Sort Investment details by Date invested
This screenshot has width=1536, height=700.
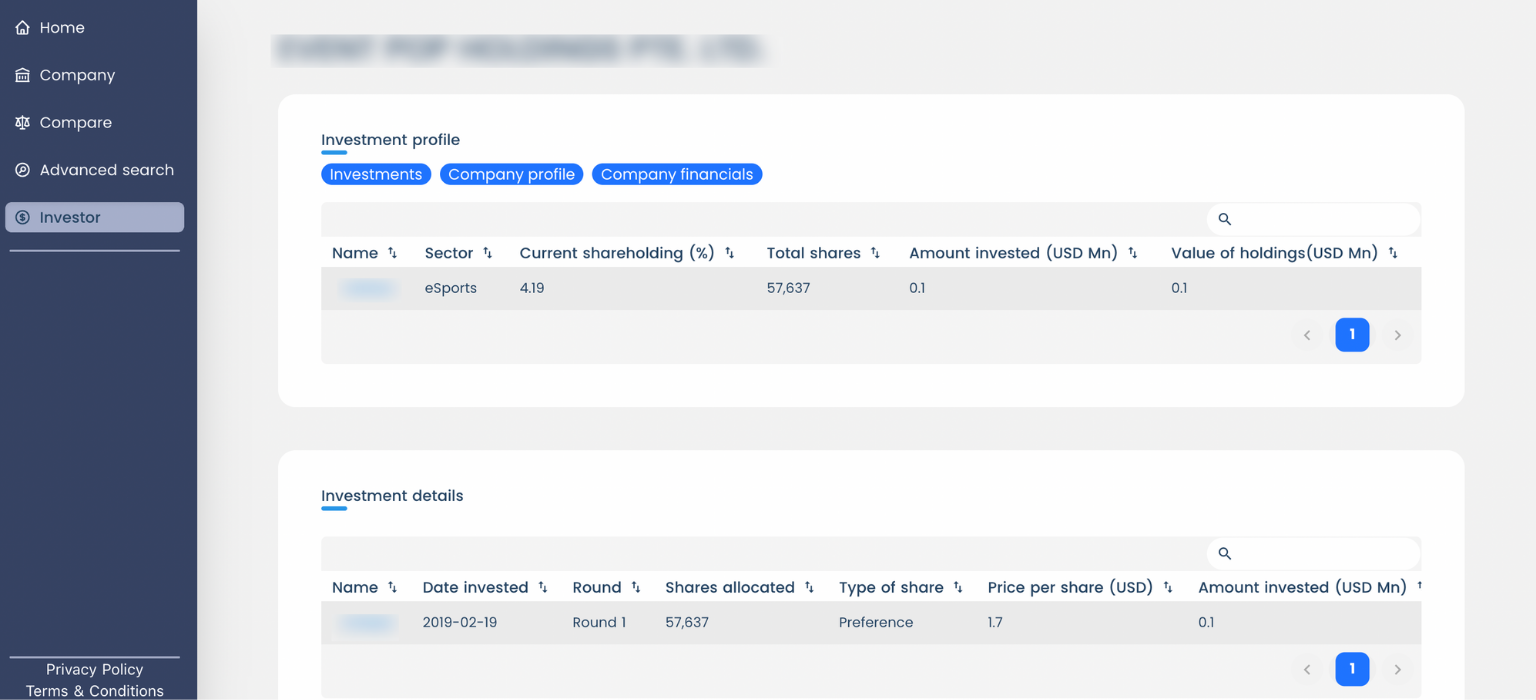coord(543,588)
